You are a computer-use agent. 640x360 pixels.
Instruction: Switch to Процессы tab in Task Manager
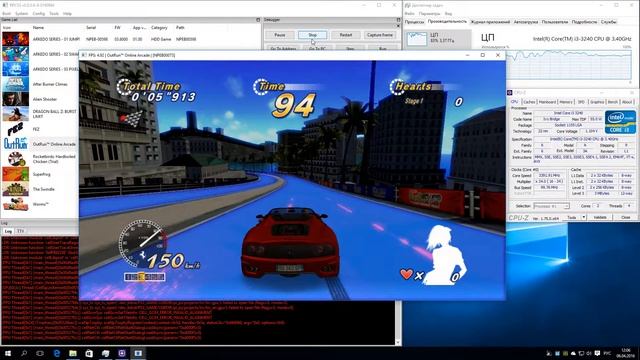[414, 22]
